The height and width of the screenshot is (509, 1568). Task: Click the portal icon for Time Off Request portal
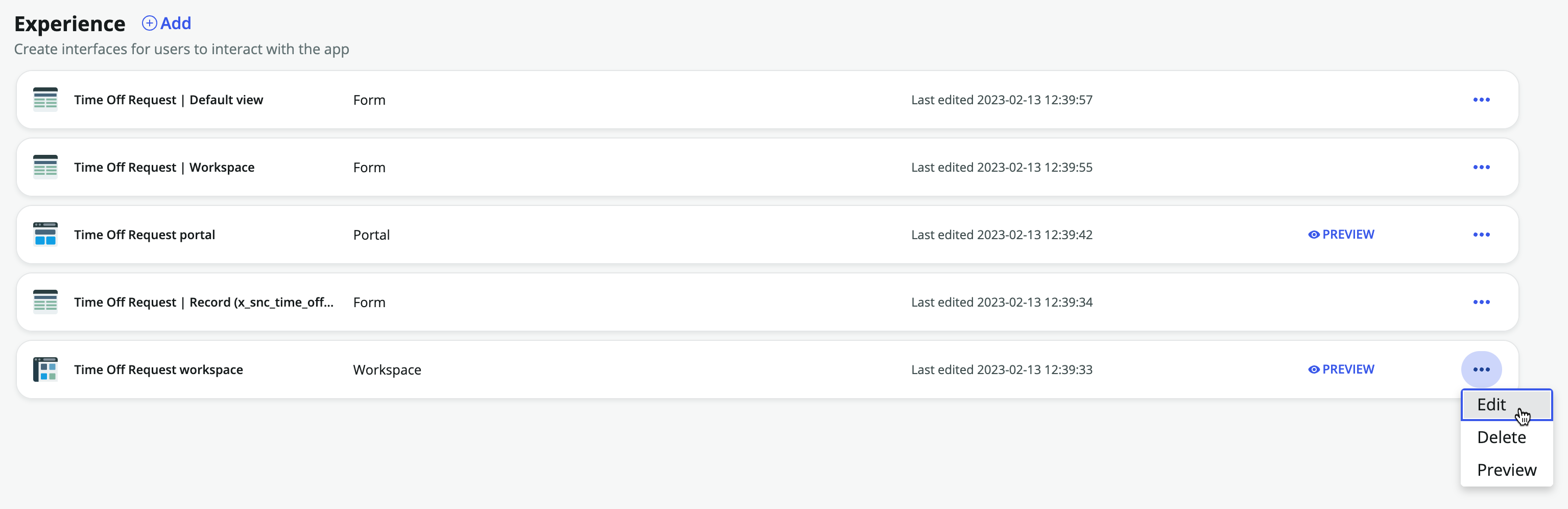coord(45,235)
